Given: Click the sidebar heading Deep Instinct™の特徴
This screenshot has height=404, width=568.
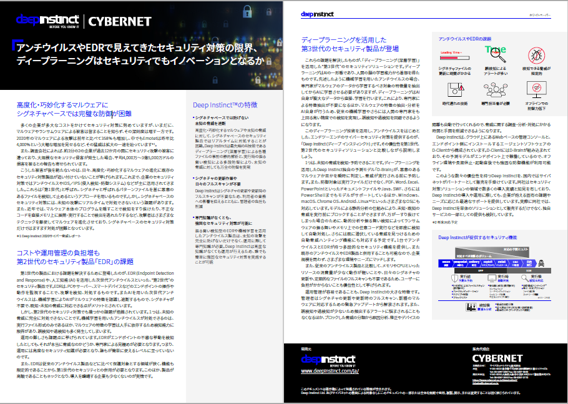Looking at the screenshot, I should tap(225, 105).
